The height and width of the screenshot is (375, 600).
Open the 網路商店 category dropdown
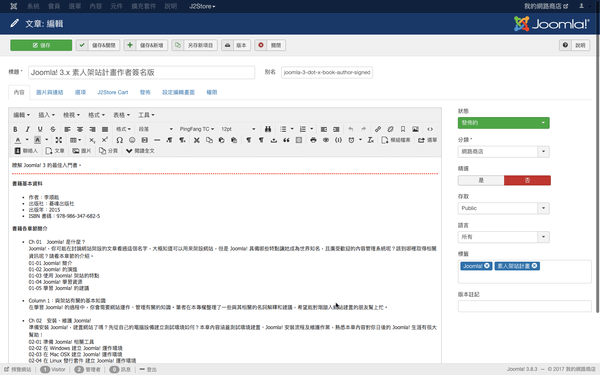click(504, 152)
